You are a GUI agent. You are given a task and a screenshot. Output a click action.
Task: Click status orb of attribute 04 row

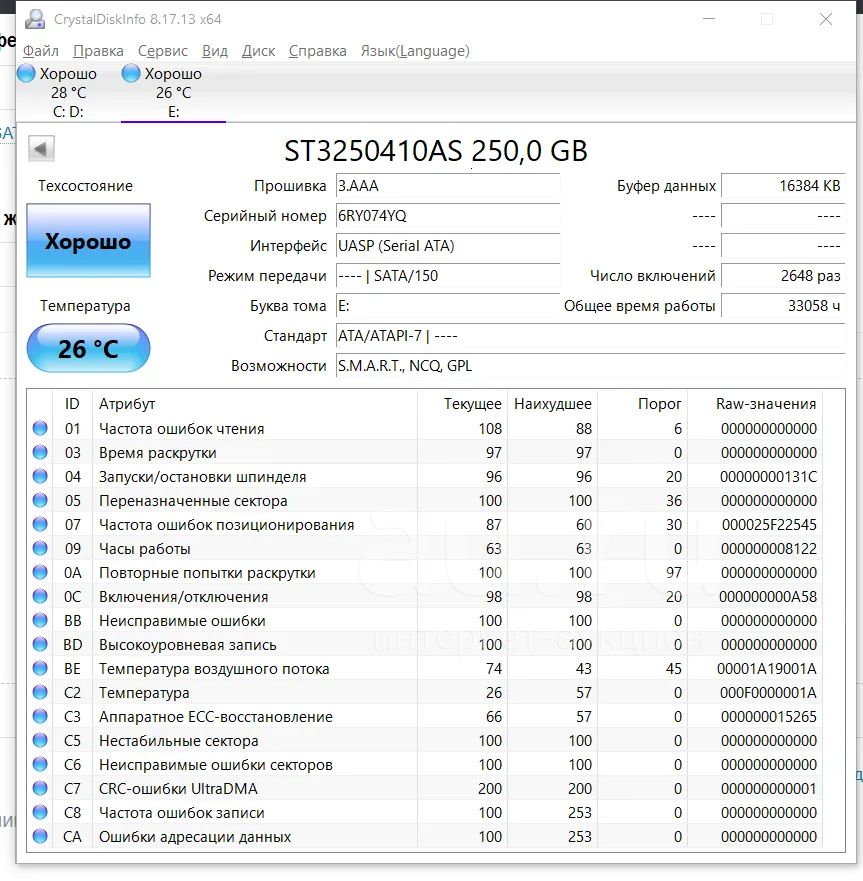[40, 476]
